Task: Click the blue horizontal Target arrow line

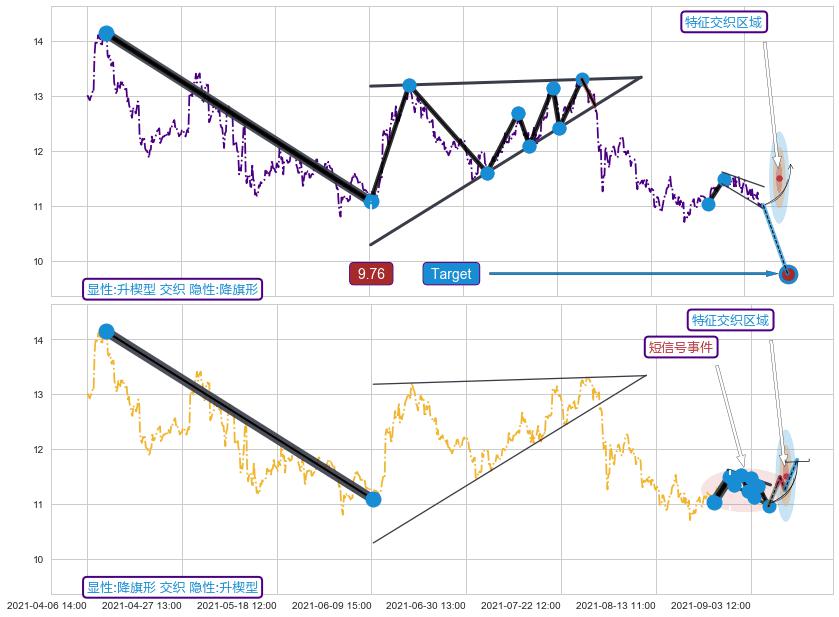Action: (630, 273)
